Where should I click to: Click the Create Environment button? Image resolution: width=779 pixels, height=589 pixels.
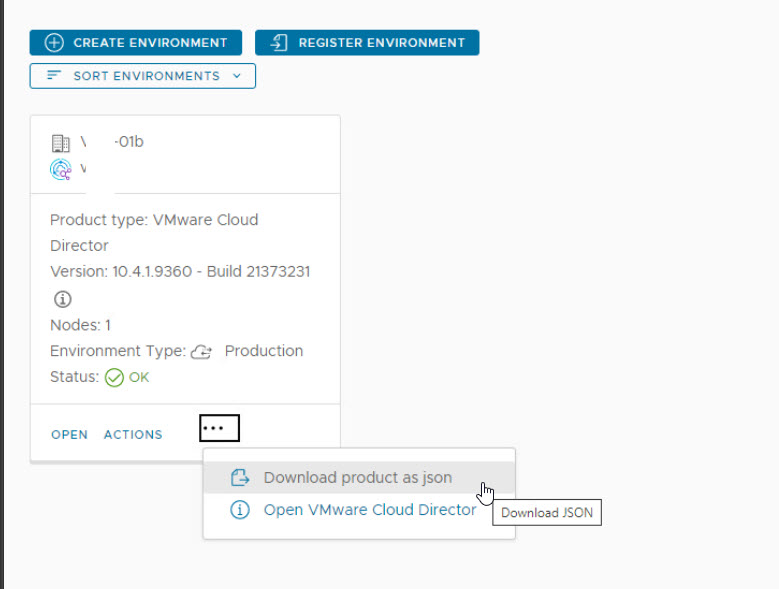tap(136, 43)
